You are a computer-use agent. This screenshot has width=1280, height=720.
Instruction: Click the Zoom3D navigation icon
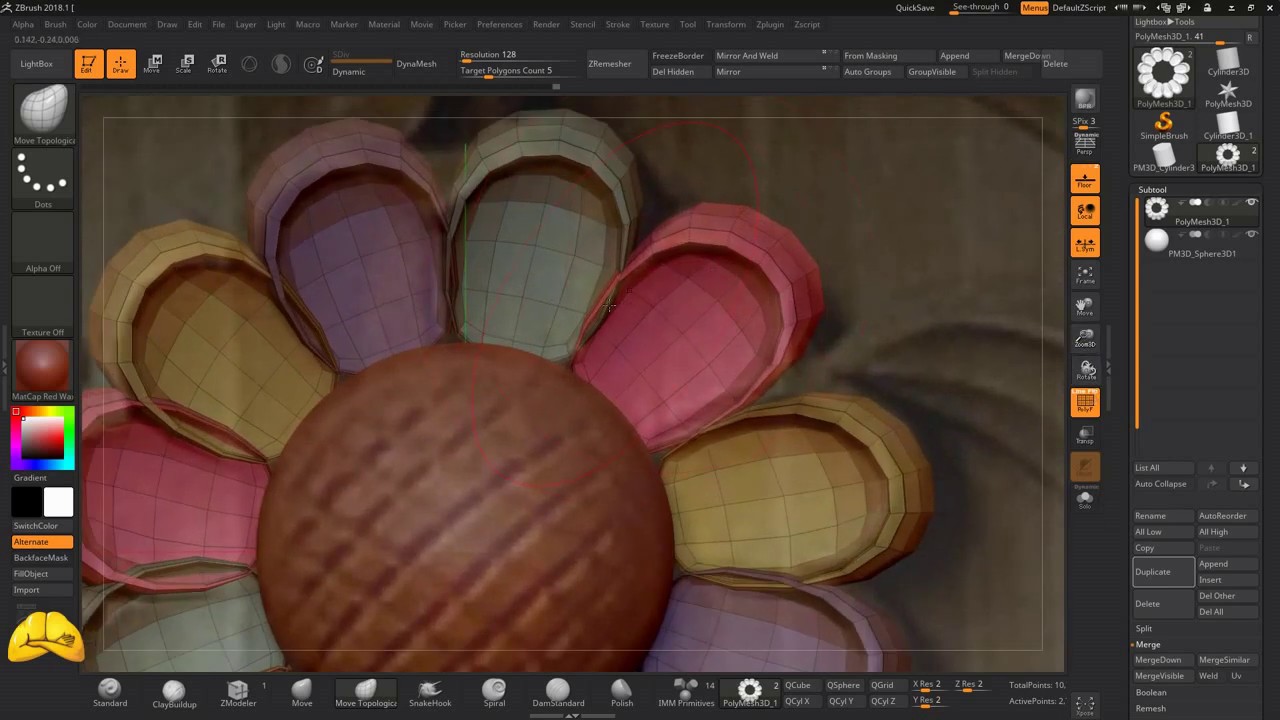point(1085,339)
